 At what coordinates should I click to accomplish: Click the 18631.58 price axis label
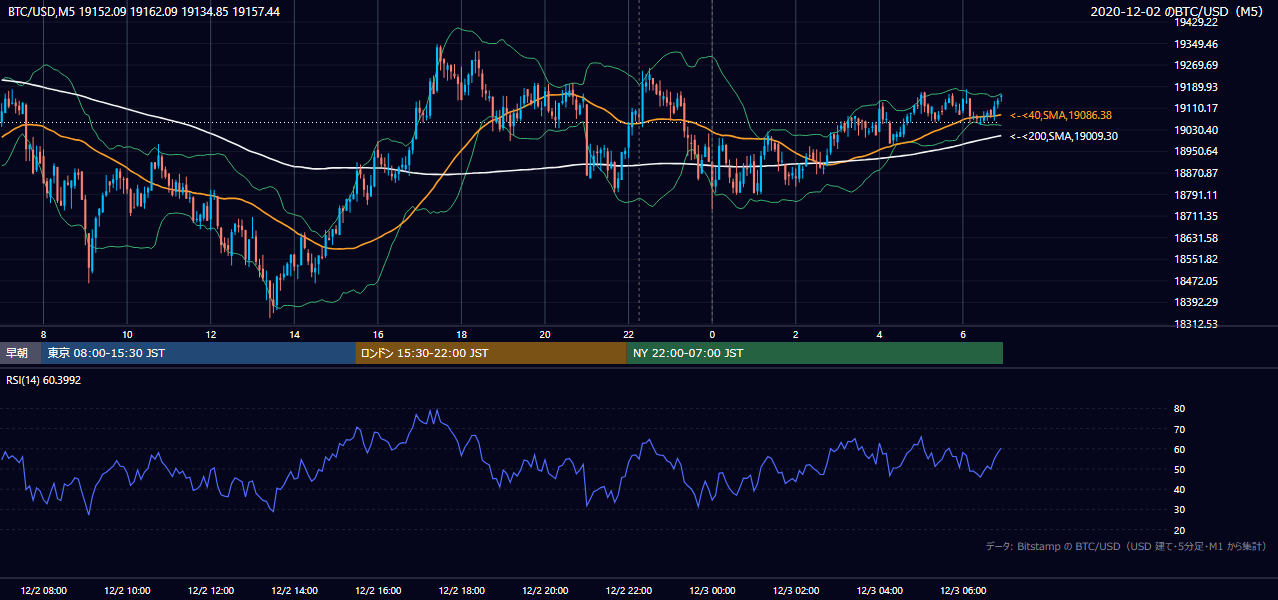click(1196, 238)
